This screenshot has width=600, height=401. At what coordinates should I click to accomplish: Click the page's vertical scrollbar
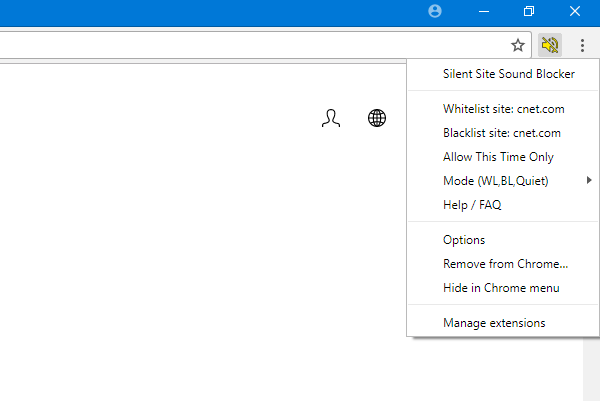(x=591, y=370)
